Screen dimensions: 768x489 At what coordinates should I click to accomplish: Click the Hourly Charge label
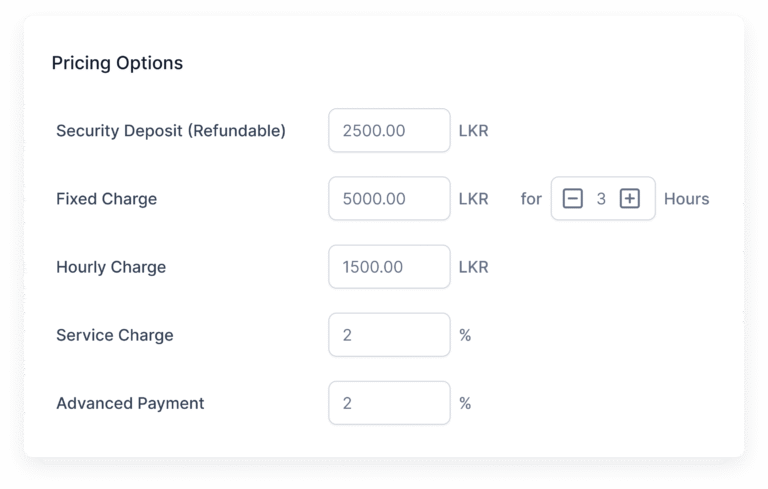click(x=111, y=267)
